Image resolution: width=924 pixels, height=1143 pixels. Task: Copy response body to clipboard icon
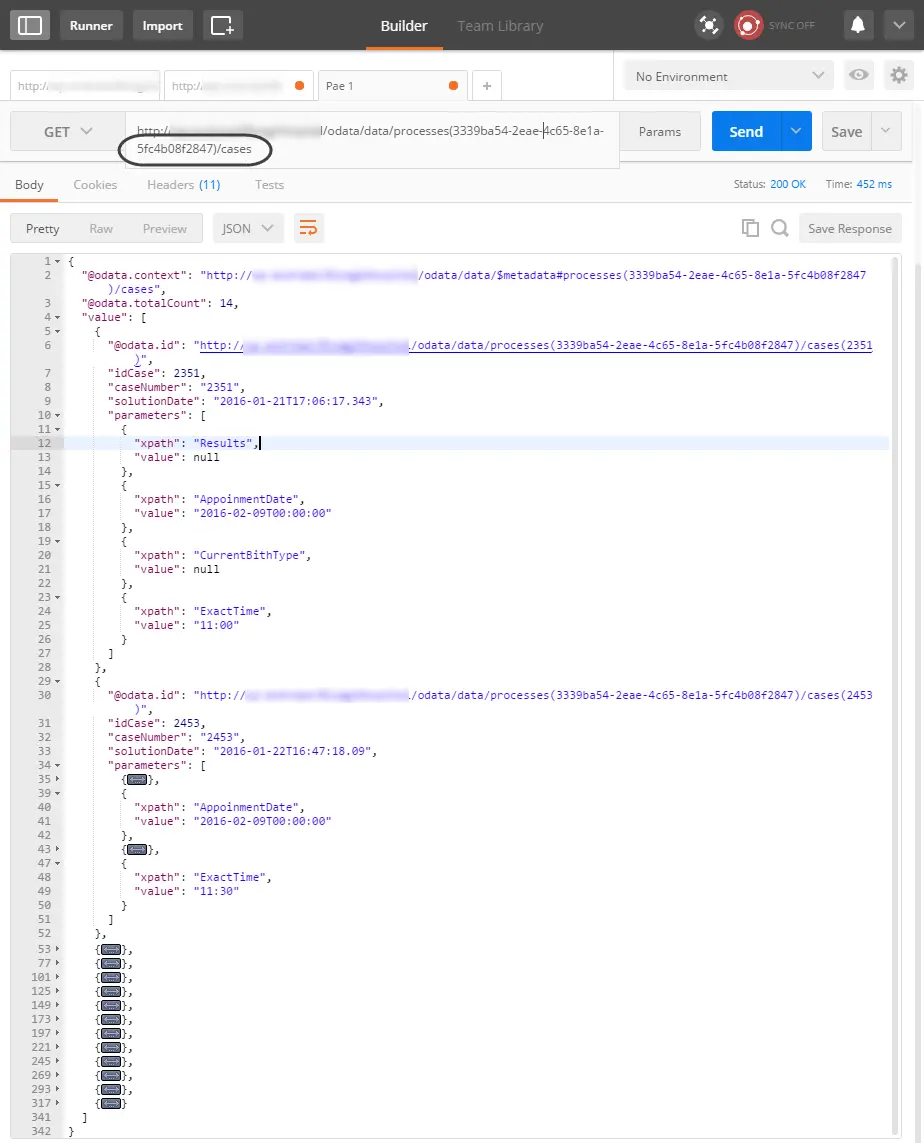tap(750, 228)
